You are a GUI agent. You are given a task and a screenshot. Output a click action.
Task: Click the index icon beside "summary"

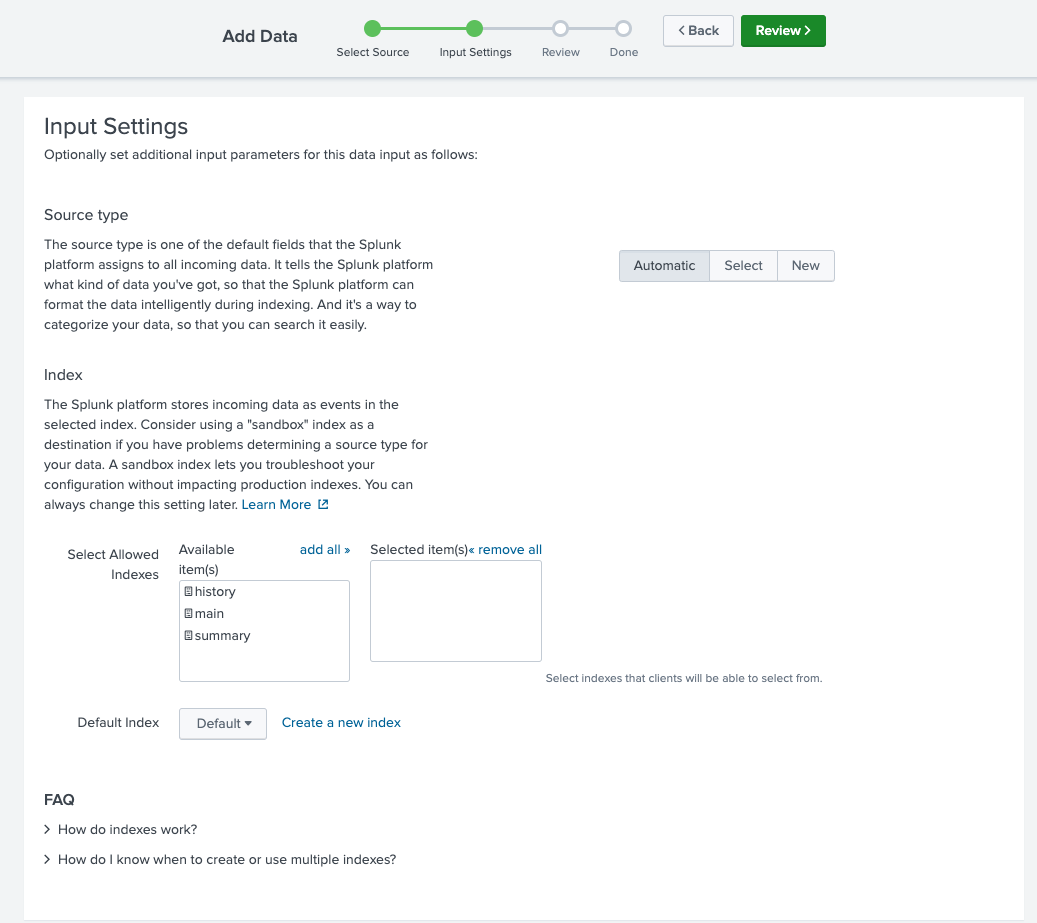[x=189, y=635]
